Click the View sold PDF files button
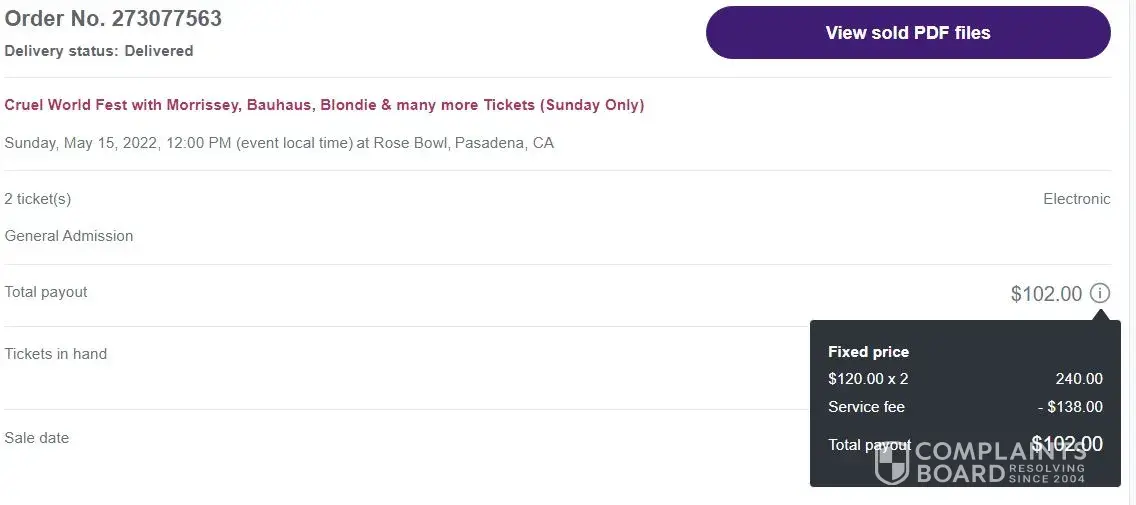This screenshot has height=505, width=1136. point(907,33)
